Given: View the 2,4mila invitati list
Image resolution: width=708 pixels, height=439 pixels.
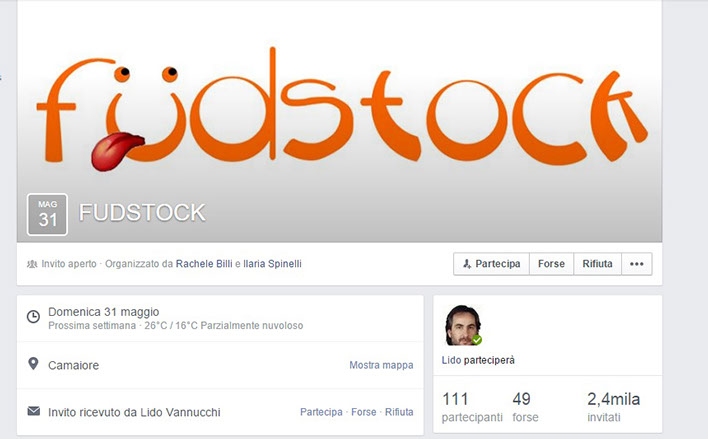Looking at the screenshot, I should tap(613, 407).
